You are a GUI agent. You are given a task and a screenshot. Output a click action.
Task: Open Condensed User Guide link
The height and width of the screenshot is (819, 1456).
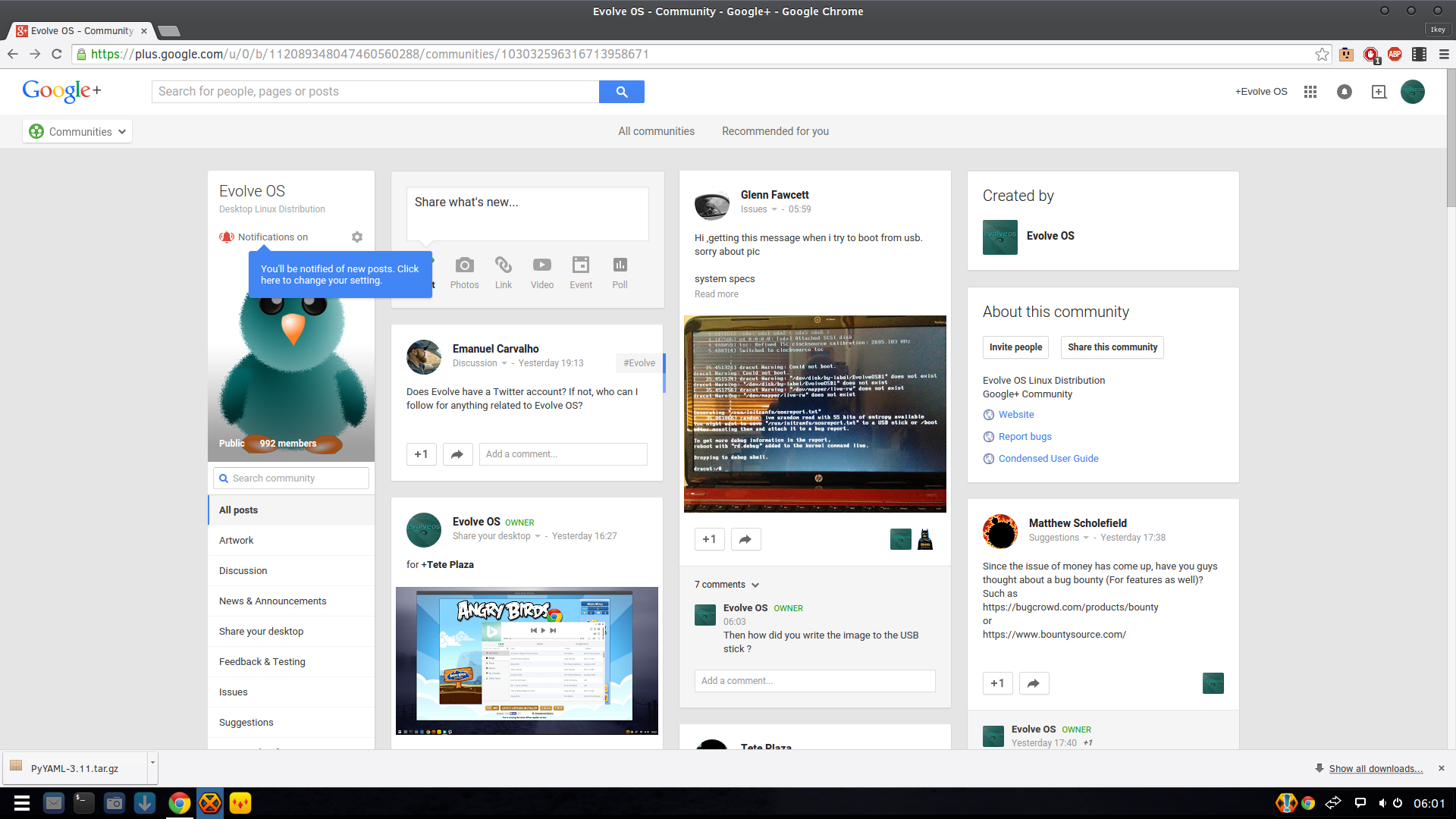pos(1048,459)
